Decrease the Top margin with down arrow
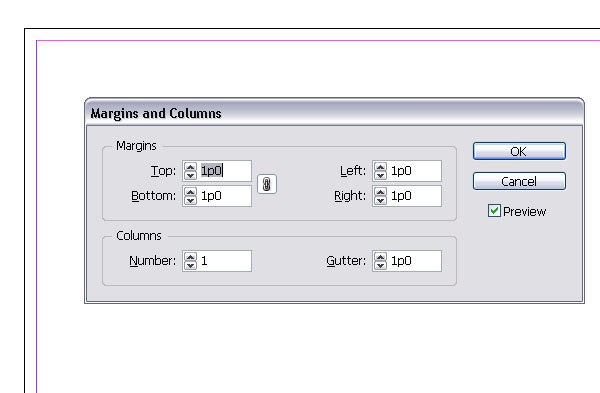600x393 pixels. coord(190,175)
